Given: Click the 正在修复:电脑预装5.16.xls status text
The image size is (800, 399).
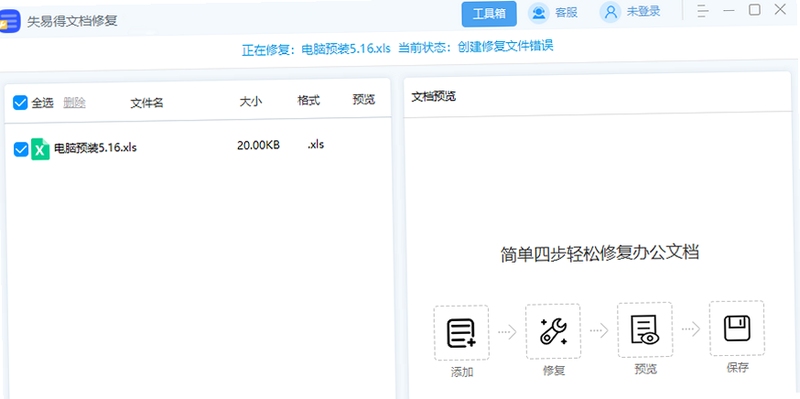Looking at the screenshot, I should point(316,49).
